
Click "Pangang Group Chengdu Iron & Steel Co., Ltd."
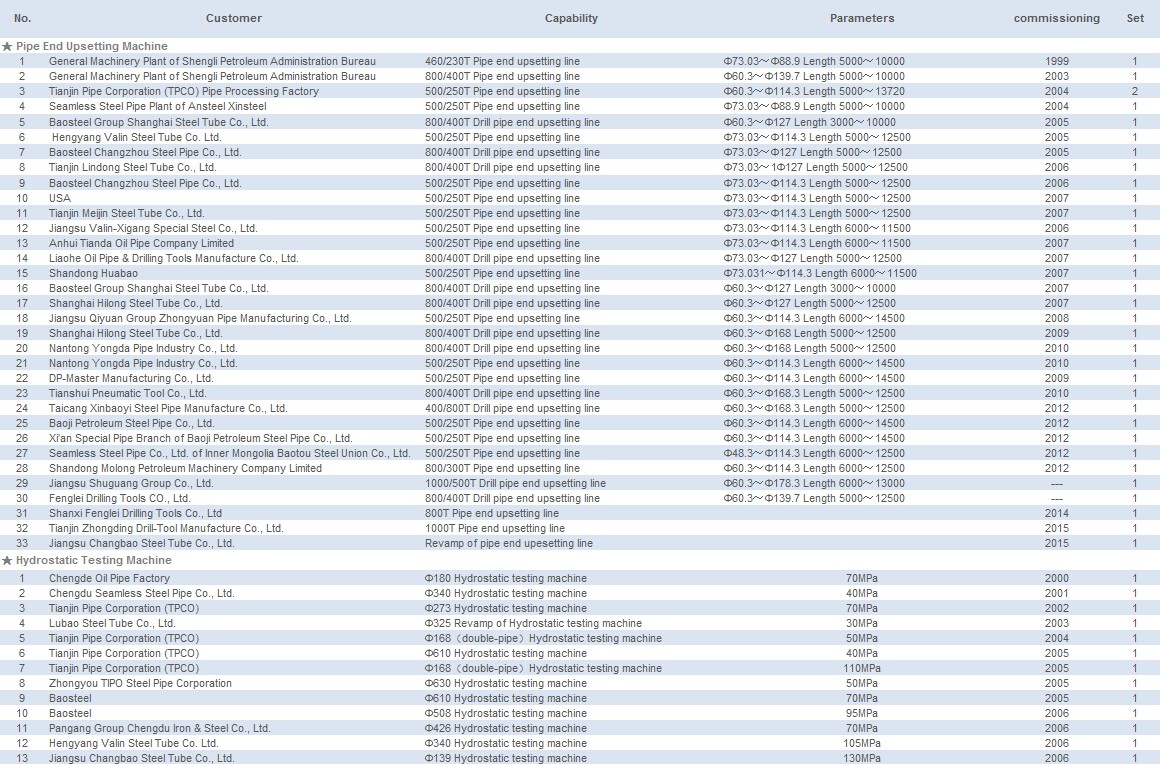click(x=160, y=728)
